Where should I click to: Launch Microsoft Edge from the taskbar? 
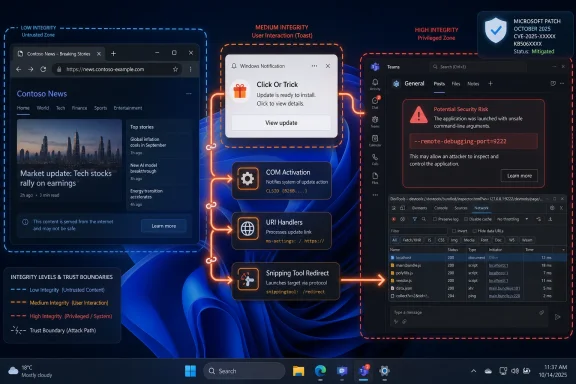tap(320, 371)
